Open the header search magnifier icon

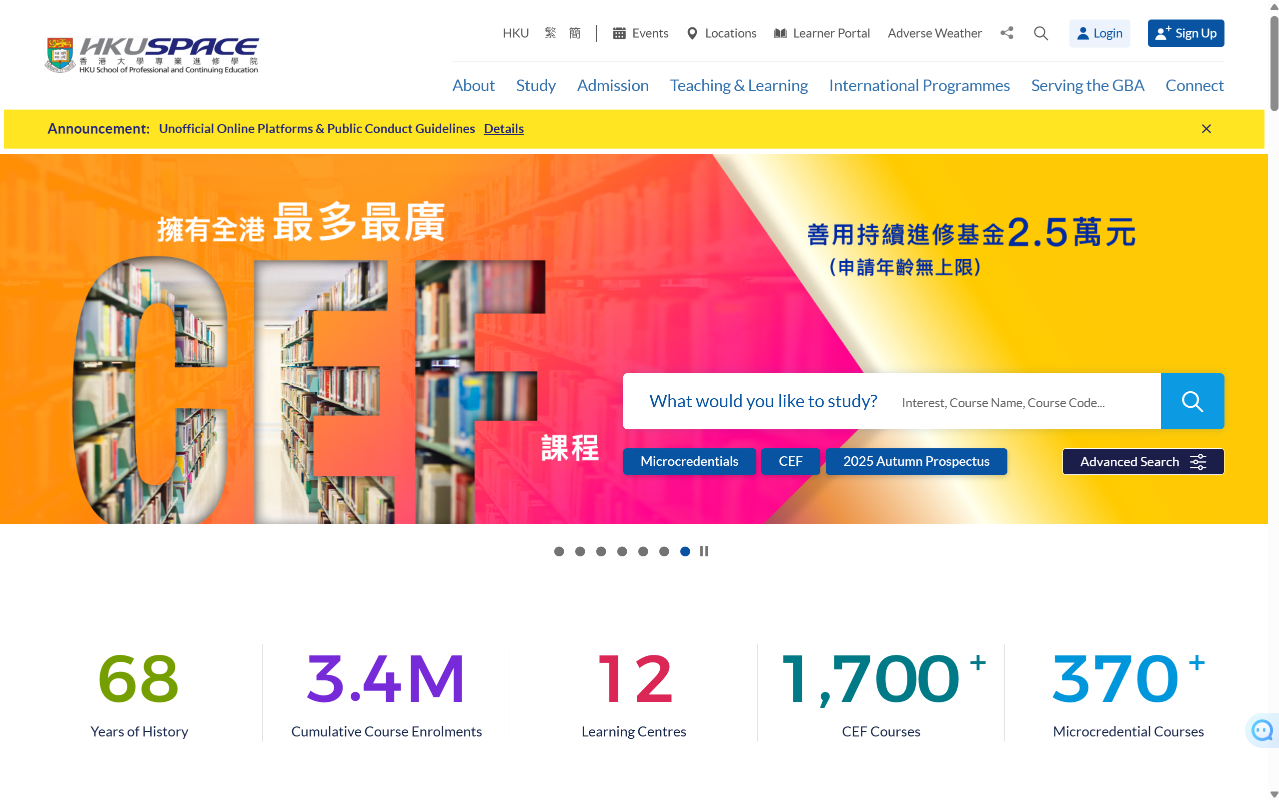pos(1040,33)
